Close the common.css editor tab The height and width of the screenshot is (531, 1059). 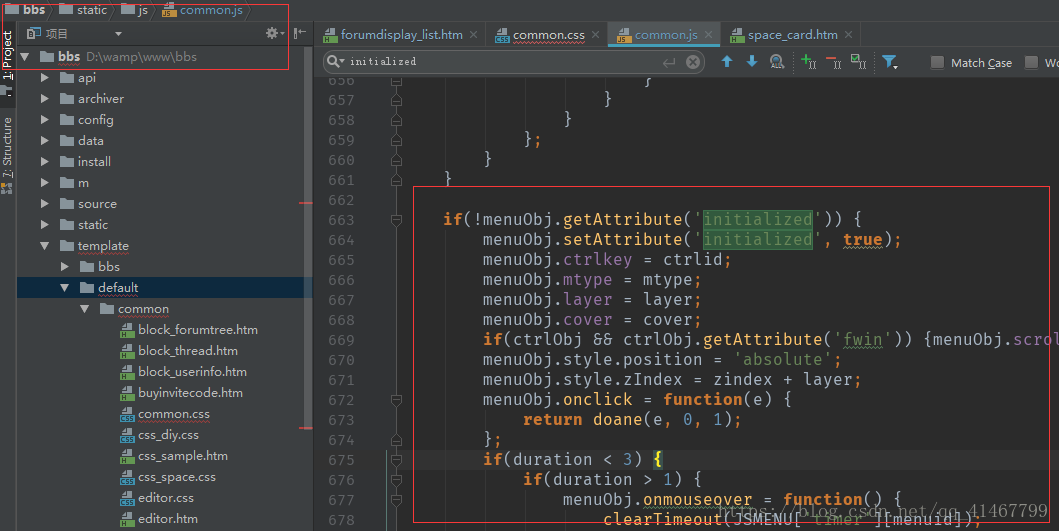pyautogui.click(x=595, y=34)
